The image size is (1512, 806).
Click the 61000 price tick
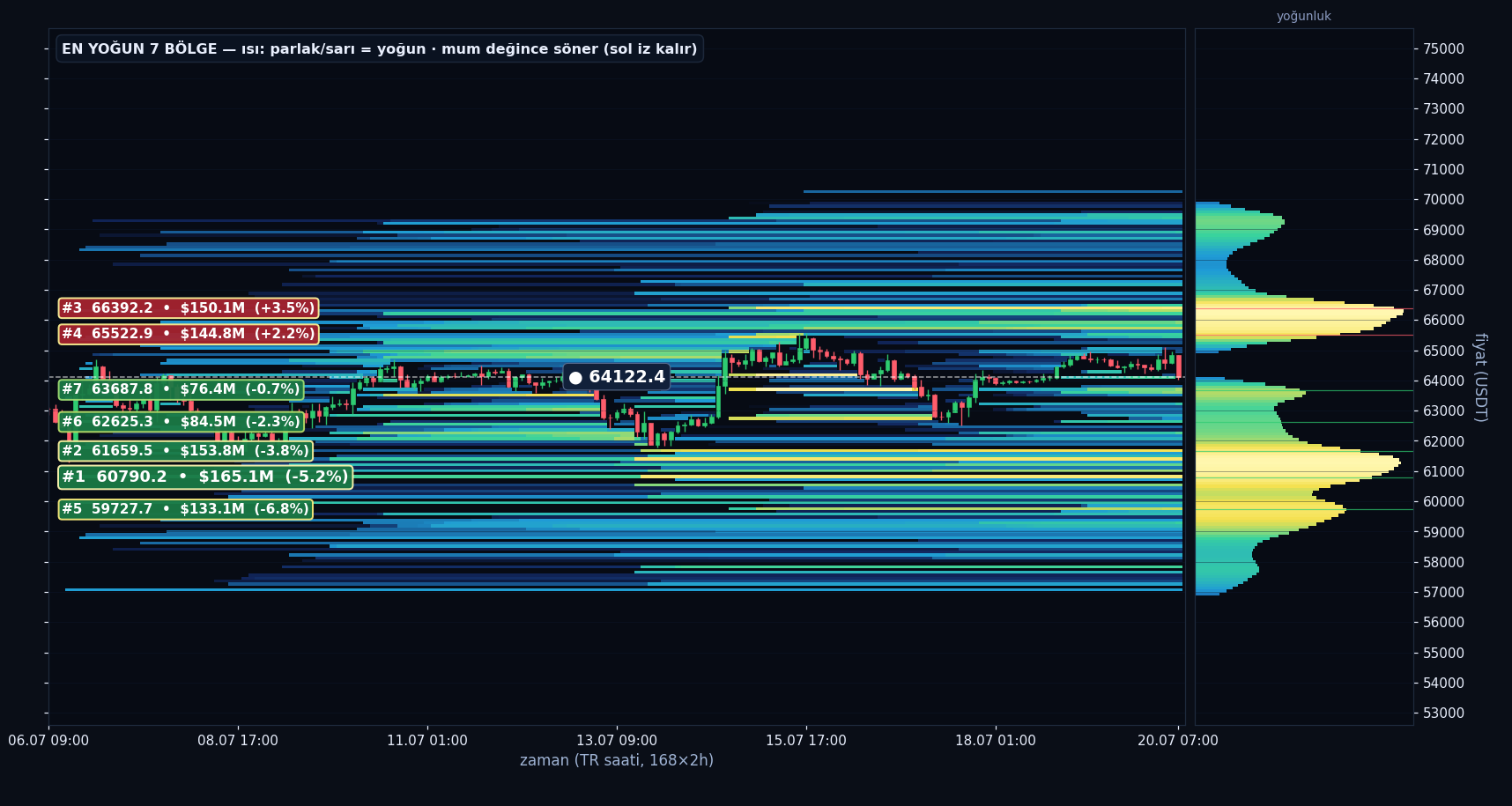pyautogui.click(x=1444, y=471)
